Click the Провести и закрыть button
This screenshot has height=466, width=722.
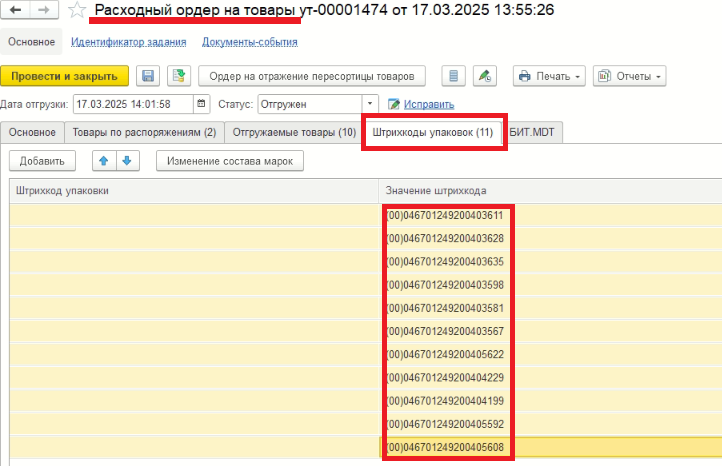click(x=65, y=76)
